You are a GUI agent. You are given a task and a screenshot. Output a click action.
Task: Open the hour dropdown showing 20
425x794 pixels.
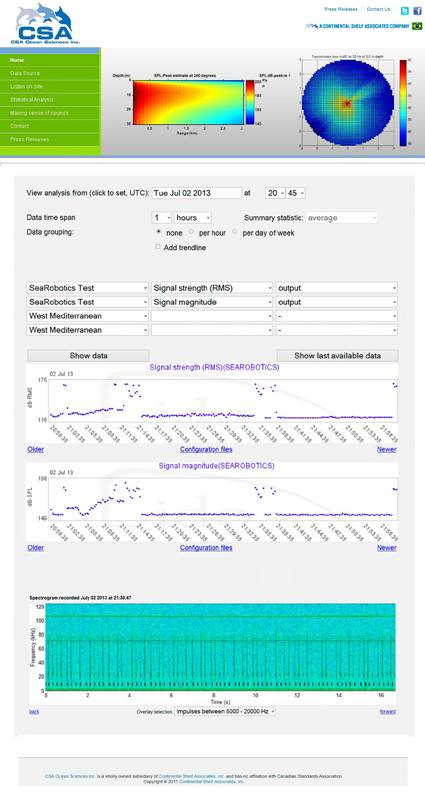coord(274,193)
